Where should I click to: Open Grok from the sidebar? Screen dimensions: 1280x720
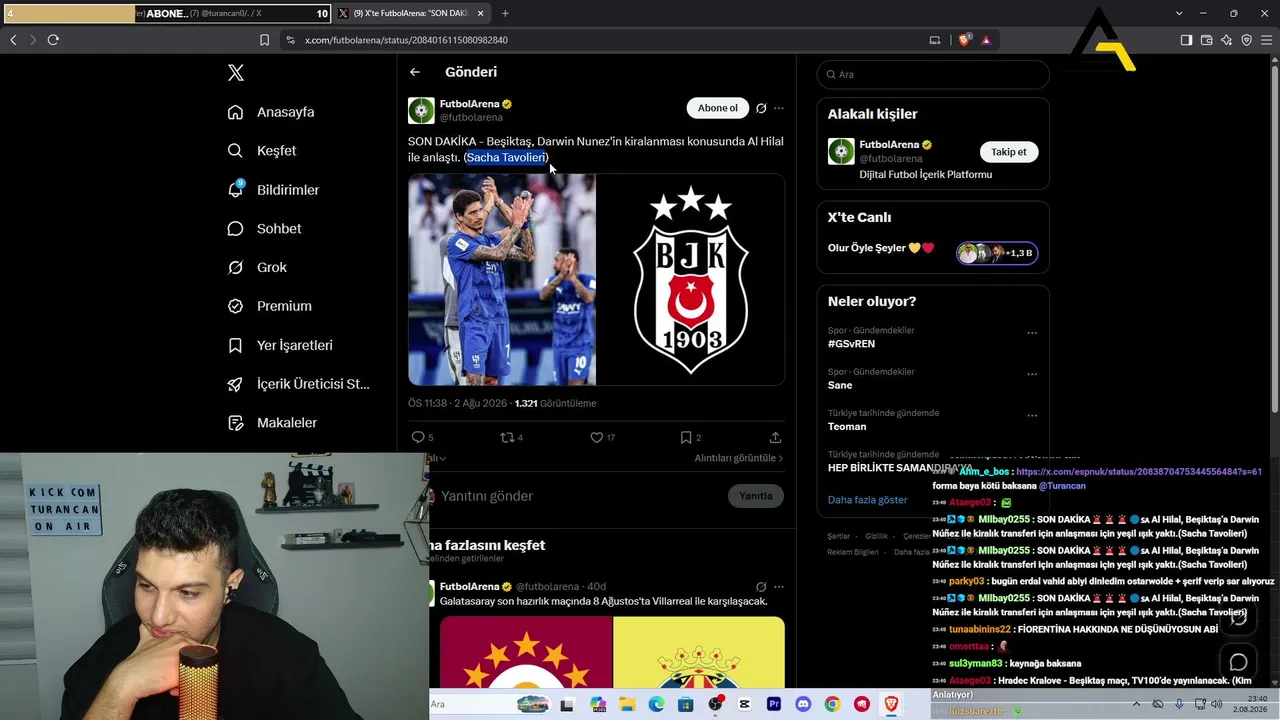click(x=257, y=268)
